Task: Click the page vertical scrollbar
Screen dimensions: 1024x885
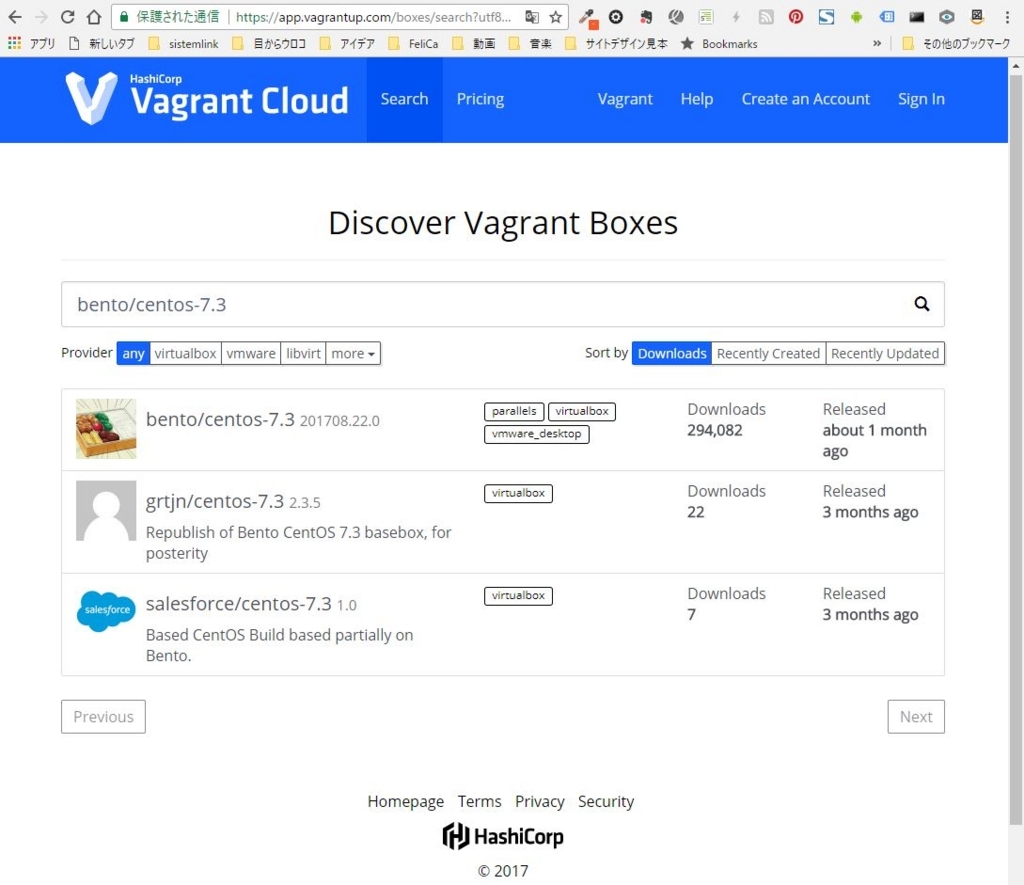Action: (x=1016, y=451)
